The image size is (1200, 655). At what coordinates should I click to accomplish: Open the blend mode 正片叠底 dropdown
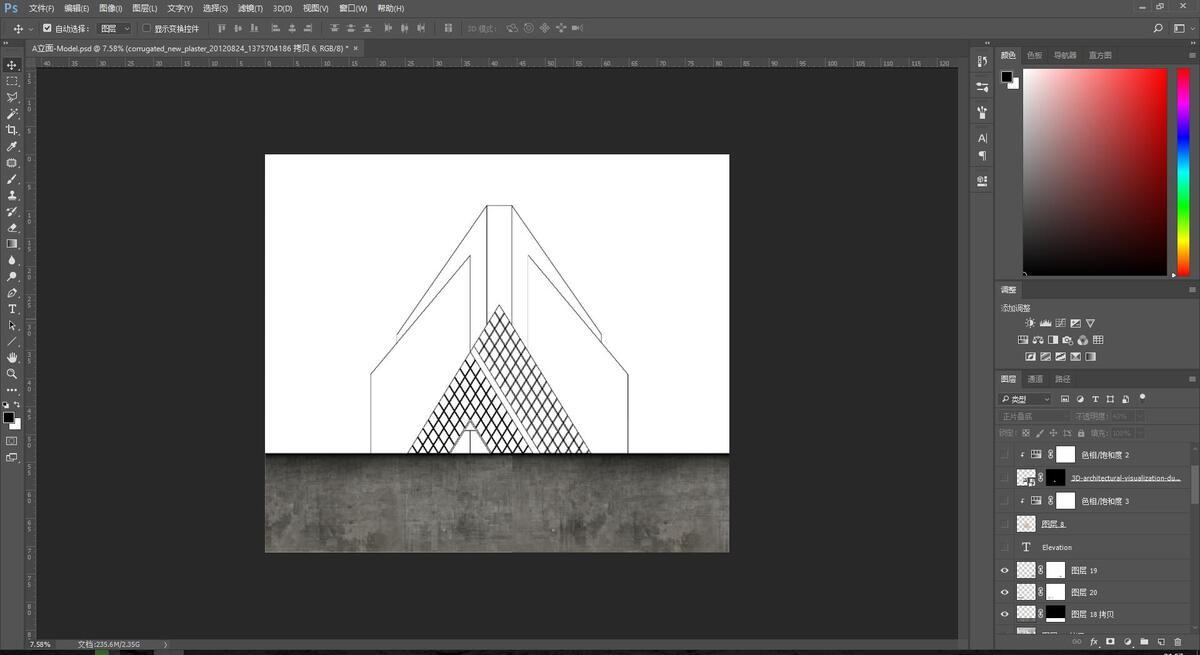[x=1035, y=416]
